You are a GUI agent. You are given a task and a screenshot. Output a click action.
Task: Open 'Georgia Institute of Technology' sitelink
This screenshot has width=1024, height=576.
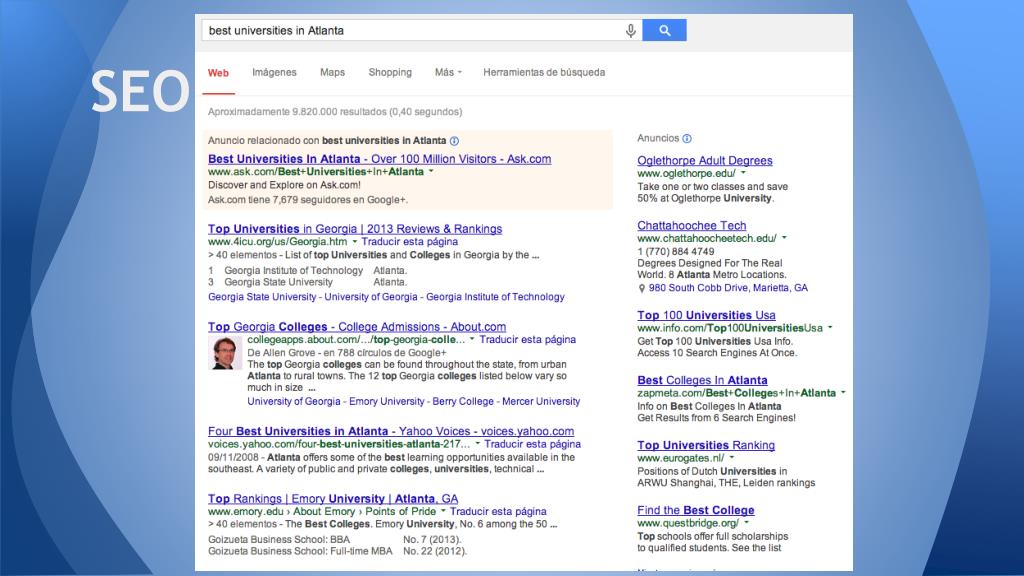point(495,296)
